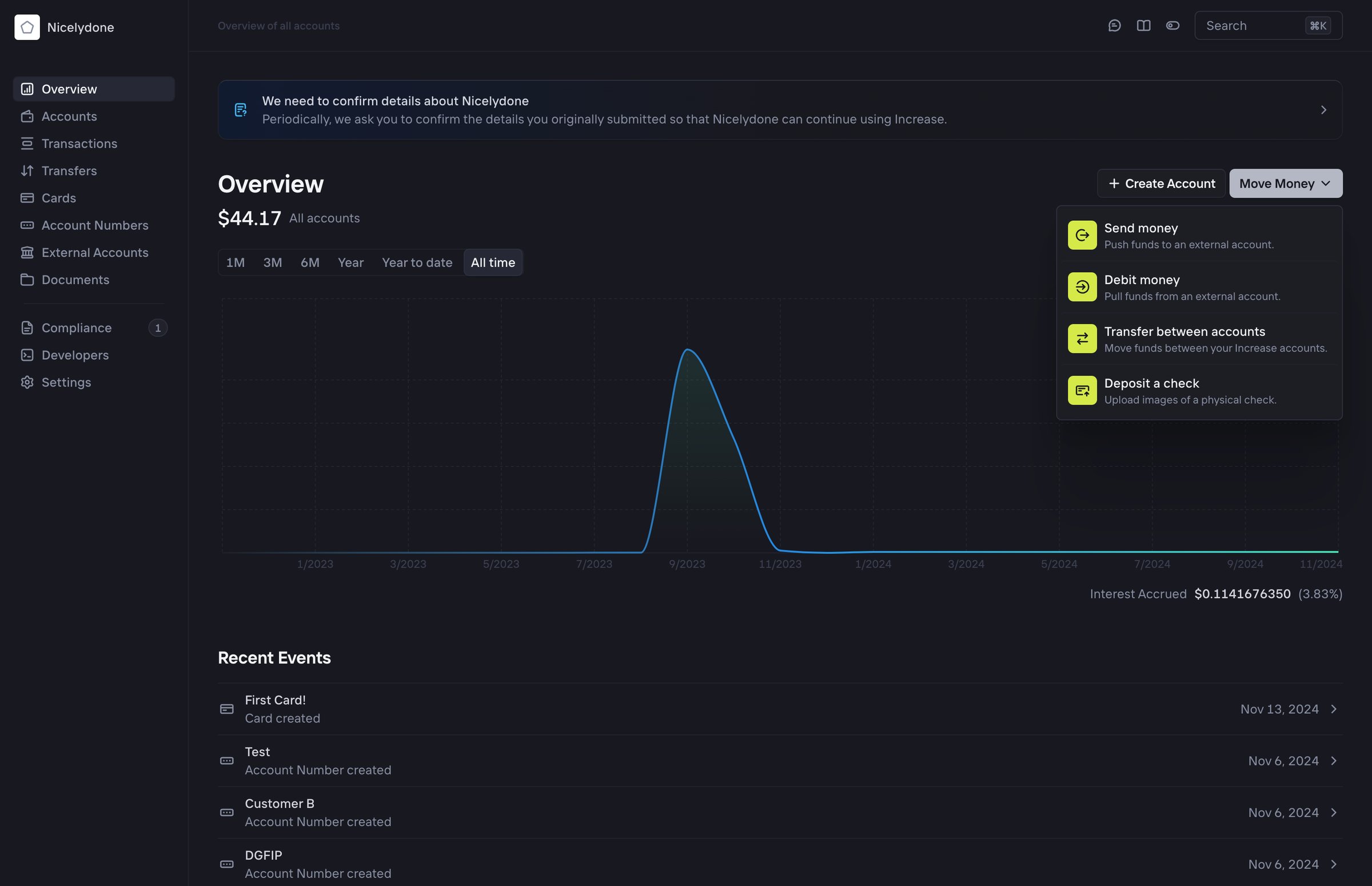
Task: Click the Compliance notification badge showing 1
Action: coord(158,328)
